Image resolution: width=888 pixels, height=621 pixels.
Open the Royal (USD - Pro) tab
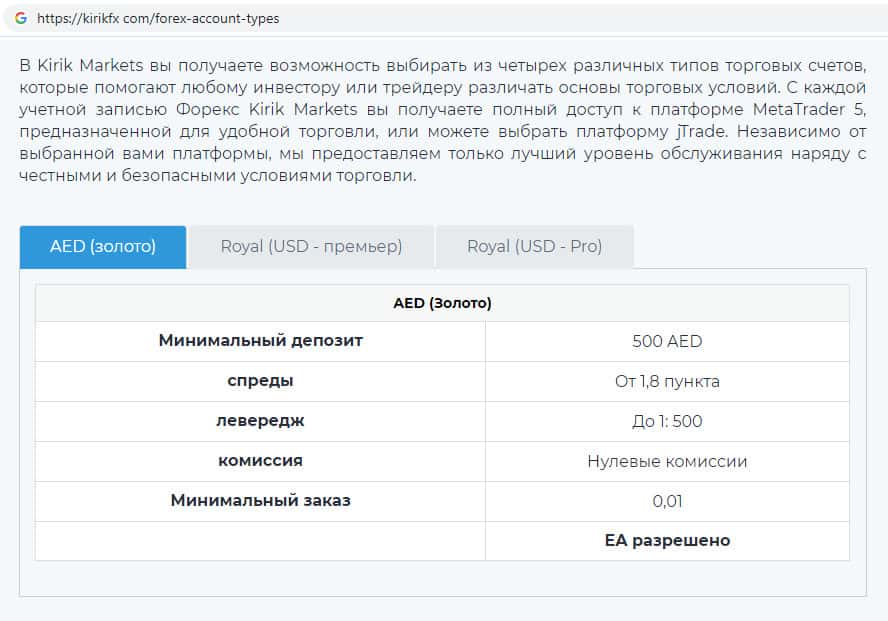pos(534,246)
